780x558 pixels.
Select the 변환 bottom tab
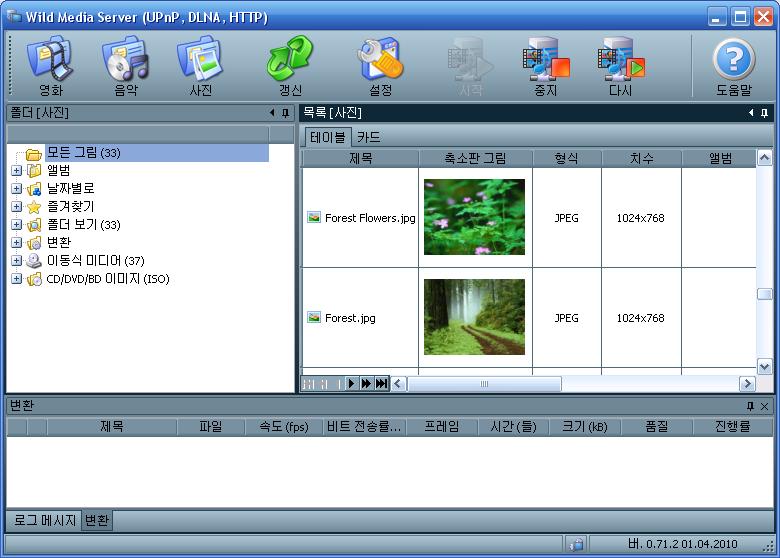click(x=97, y=520)
